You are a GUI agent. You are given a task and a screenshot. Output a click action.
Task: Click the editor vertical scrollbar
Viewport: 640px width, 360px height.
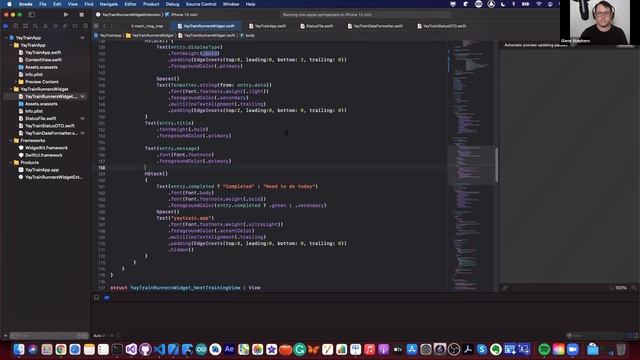496,165
